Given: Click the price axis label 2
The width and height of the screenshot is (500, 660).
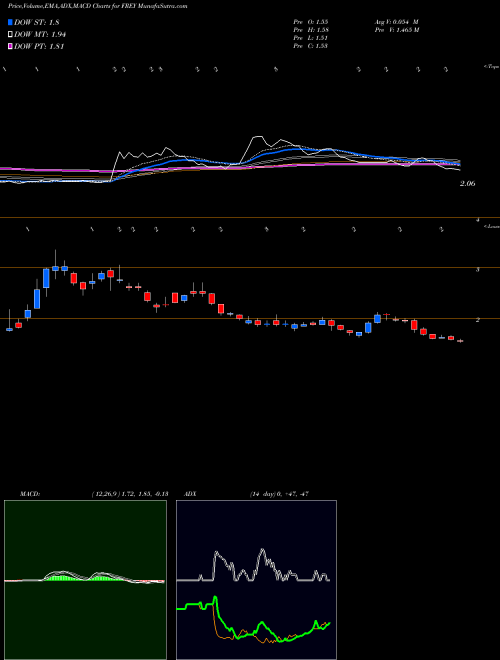Looking at the screenshot, I should point(478,320).
